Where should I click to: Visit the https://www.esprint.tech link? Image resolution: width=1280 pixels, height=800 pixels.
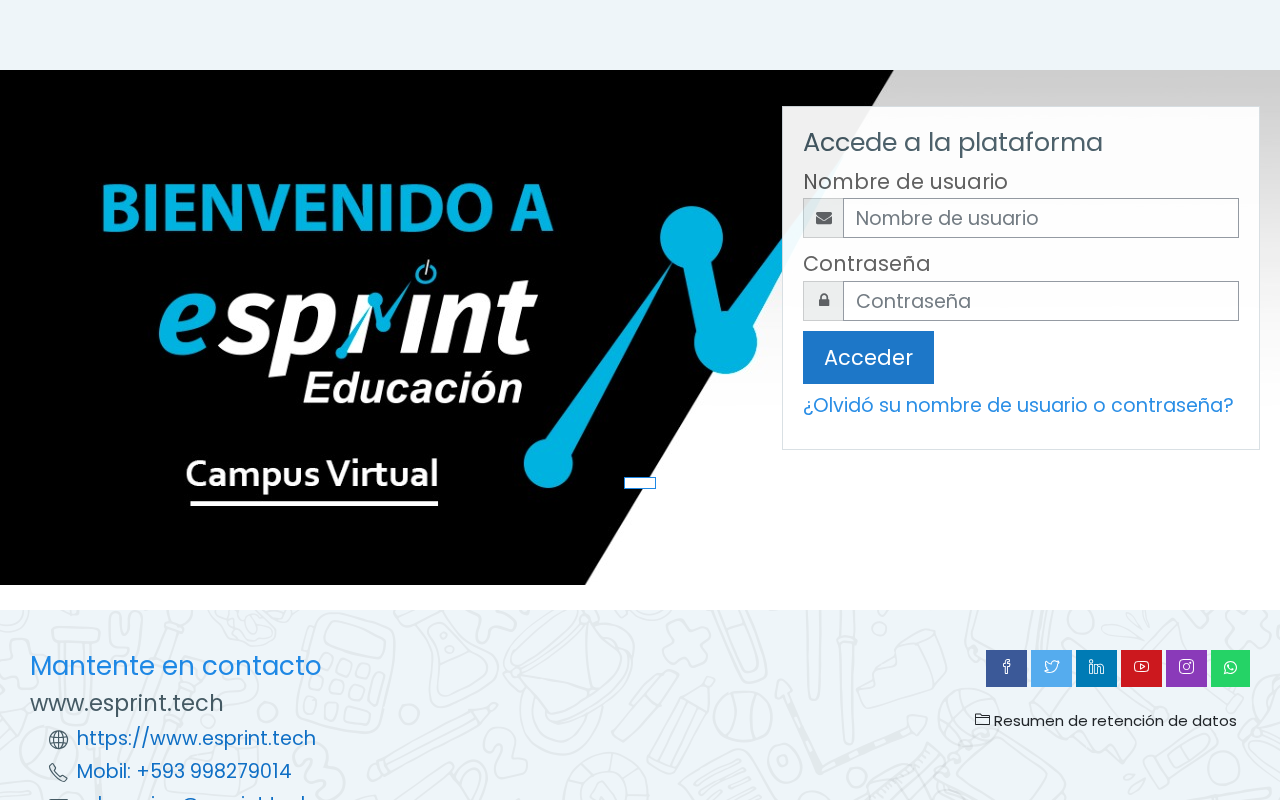[x=196, y=739]
